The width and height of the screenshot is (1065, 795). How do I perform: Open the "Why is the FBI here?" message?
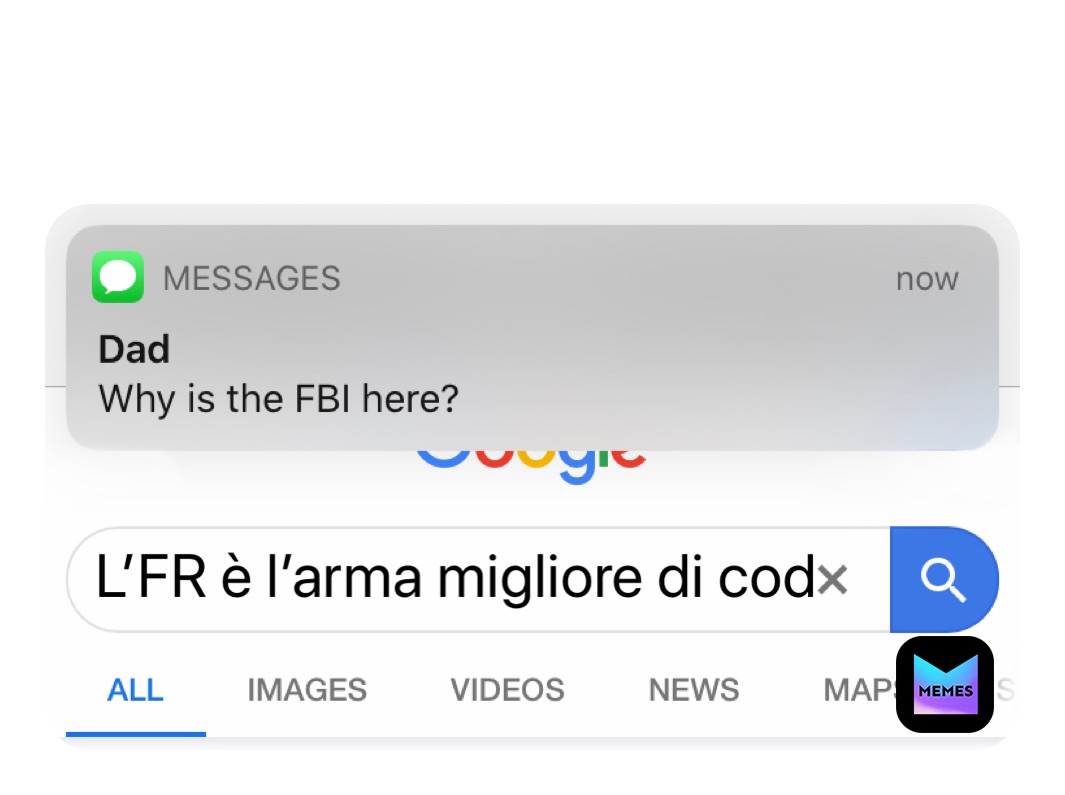pyautogui.click(x=278, y=398)
